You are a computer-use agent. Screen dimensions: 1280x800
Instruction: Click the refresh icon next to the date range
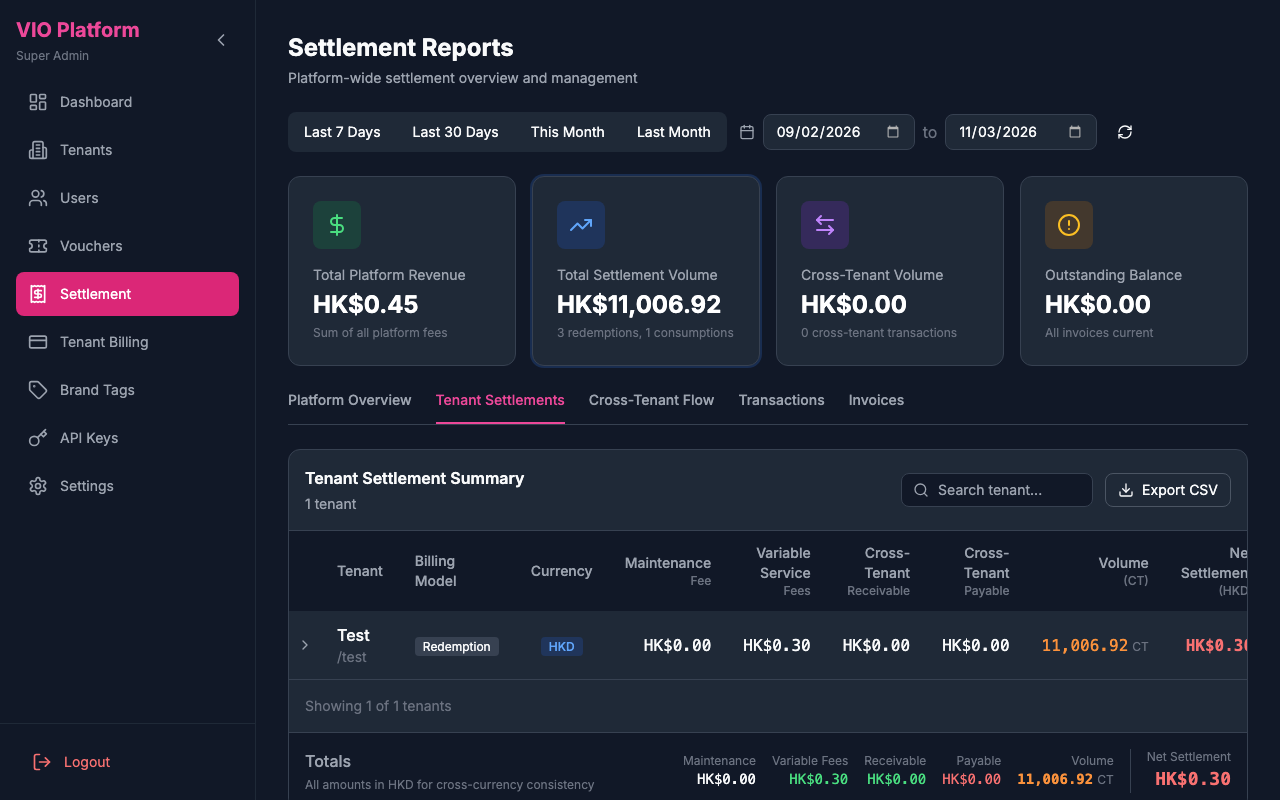1124,131
